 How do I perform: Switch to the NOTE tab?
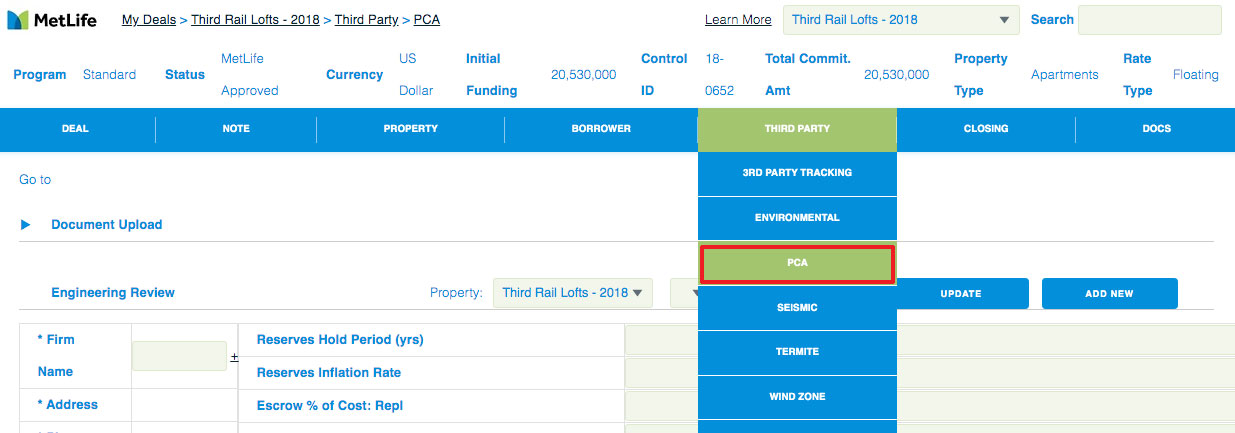pos(236,129)
